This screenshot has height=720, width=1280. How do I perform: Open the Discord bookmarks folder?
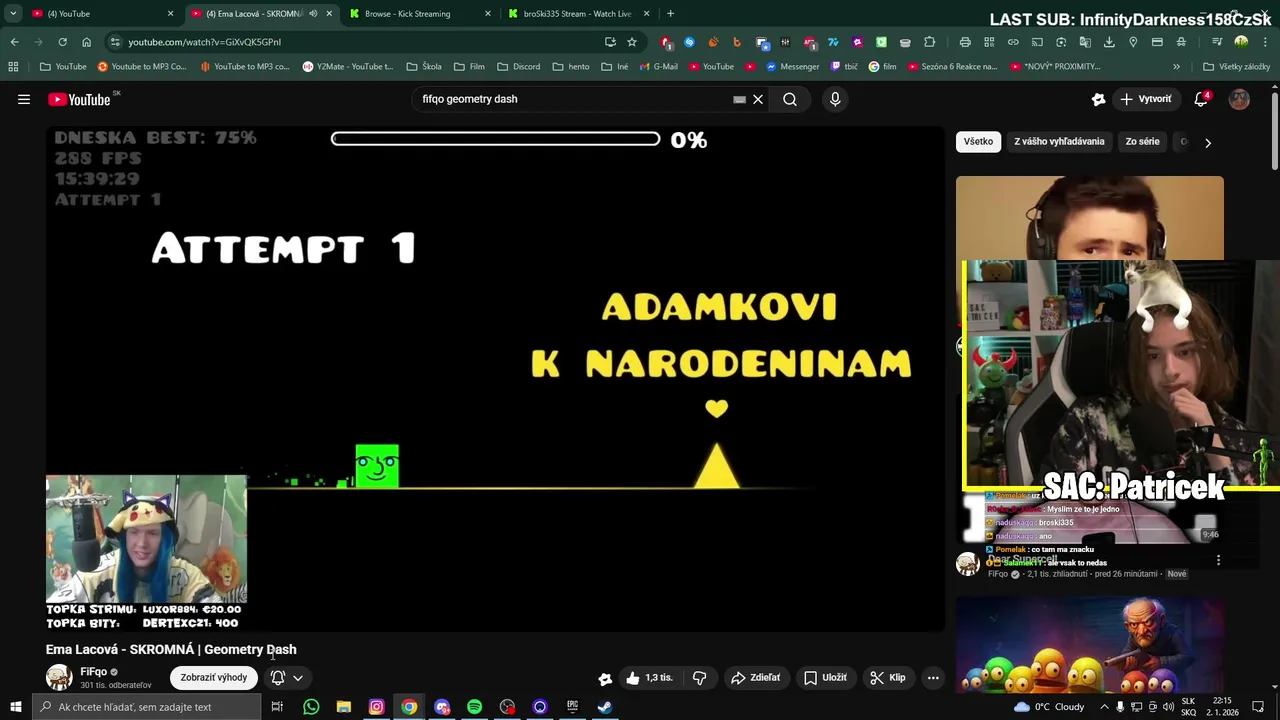[518, 67]
